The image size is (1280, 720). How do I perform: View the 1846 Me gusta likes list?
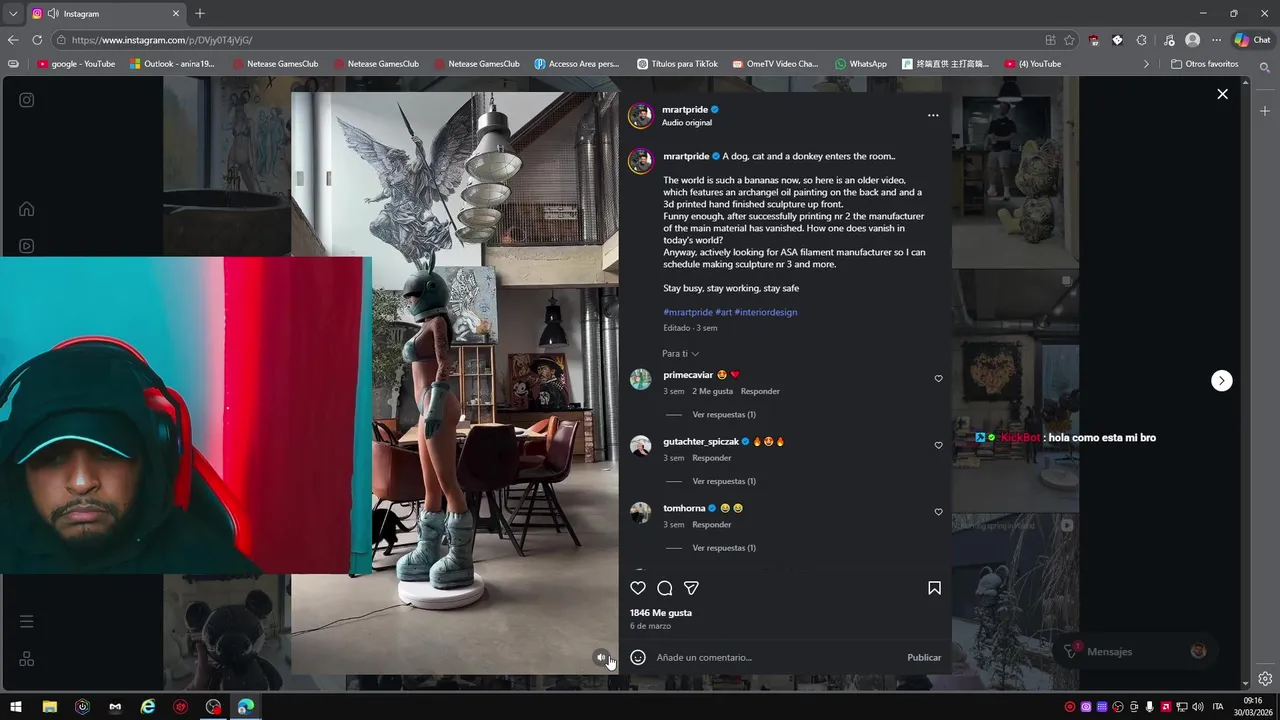tap(661, 613)
